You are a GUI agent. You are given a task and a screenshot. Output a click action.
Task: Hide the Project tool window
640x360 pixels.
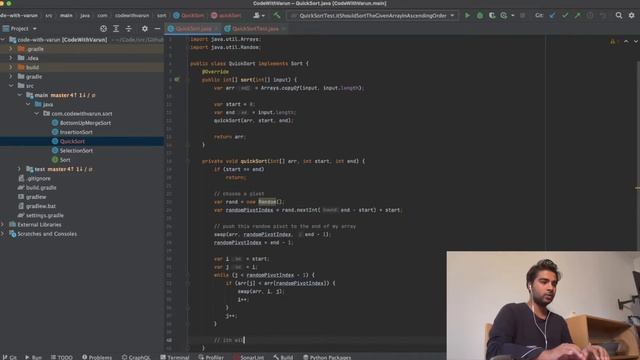[x=157, y=29]
